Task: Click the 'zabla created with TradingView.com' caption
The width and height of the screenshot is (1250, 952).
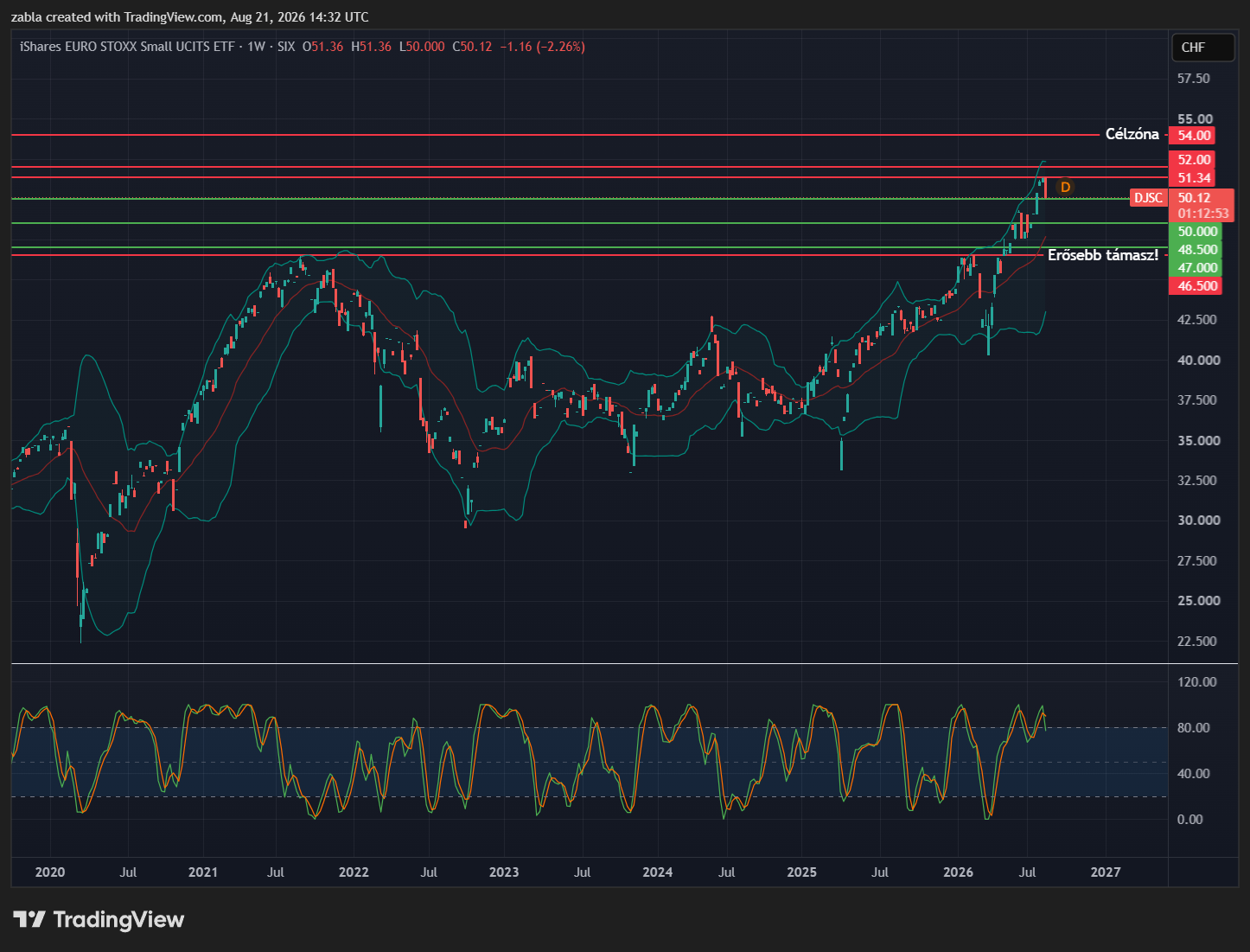Action: click(x=116, y=17)
